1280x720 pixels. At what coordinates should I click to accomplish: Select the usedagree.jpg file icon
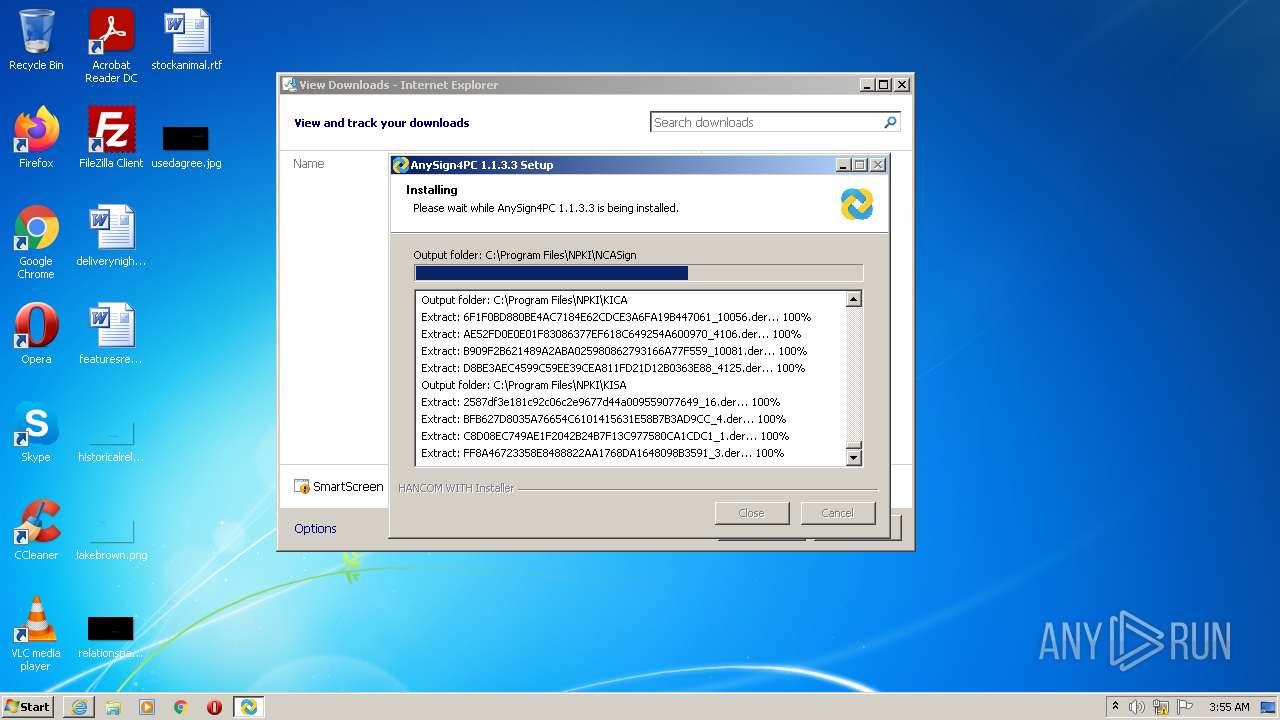click(187, 145)
